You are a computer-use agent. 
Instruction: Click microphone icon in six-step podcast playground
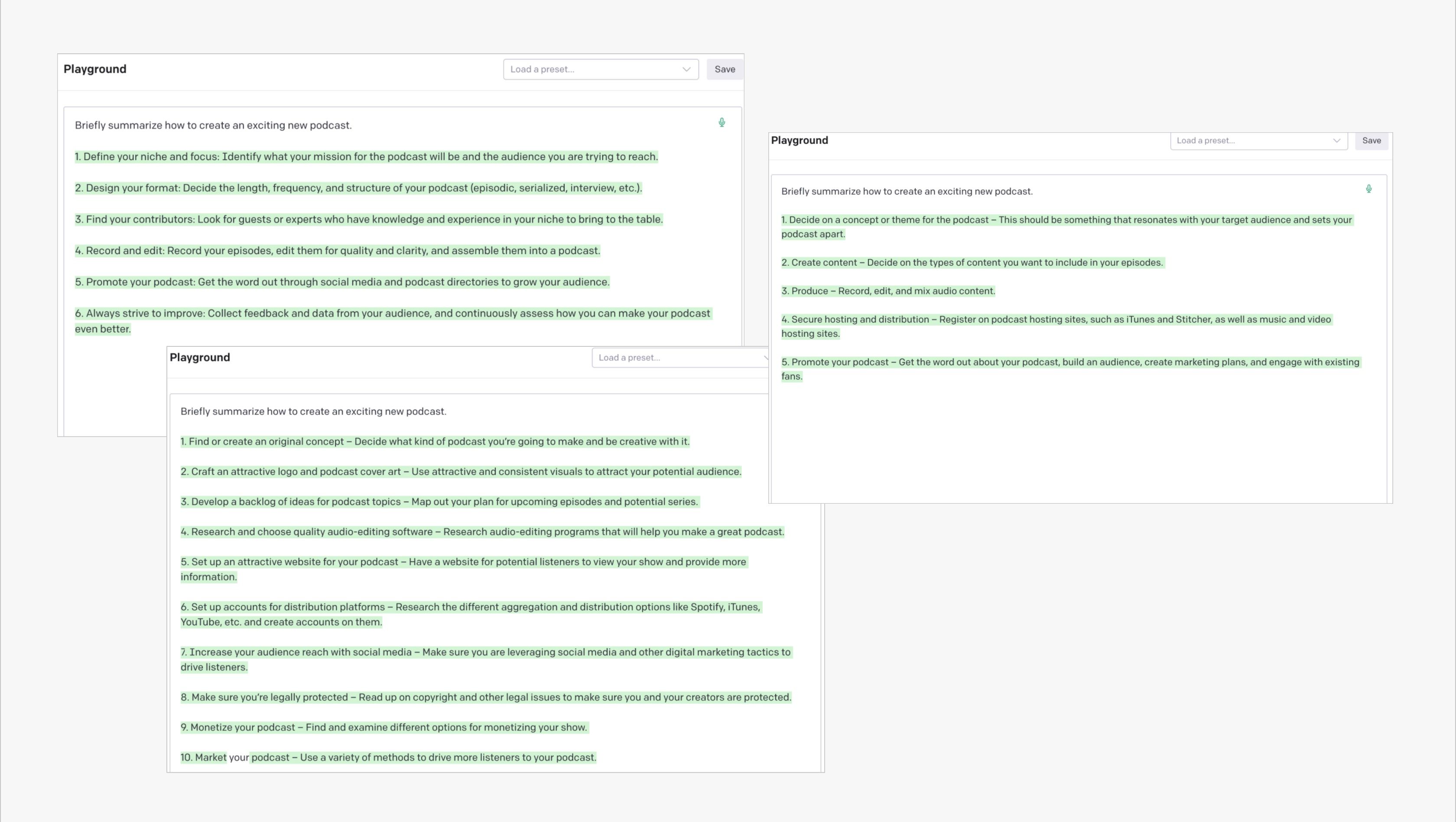pyautogui.click(x=722, y=123)
